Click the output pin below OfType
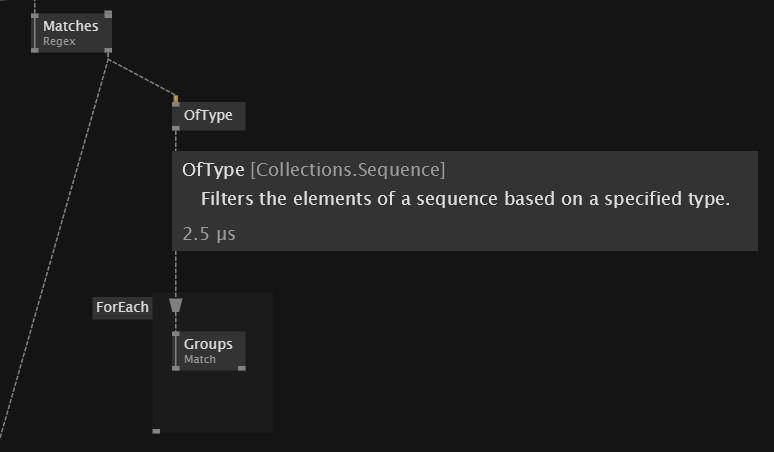Viewport: 774px width, 452px height. (176, 129)
